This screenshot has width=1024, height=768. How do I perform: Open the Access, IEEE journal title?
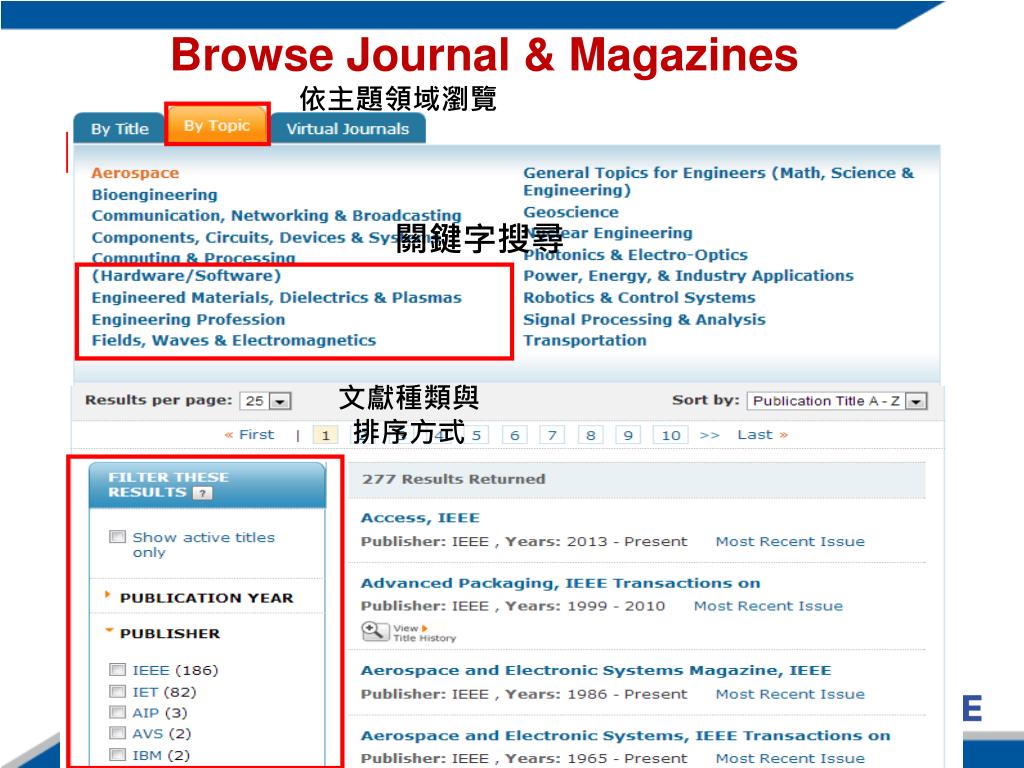click(x=420, y=518)
